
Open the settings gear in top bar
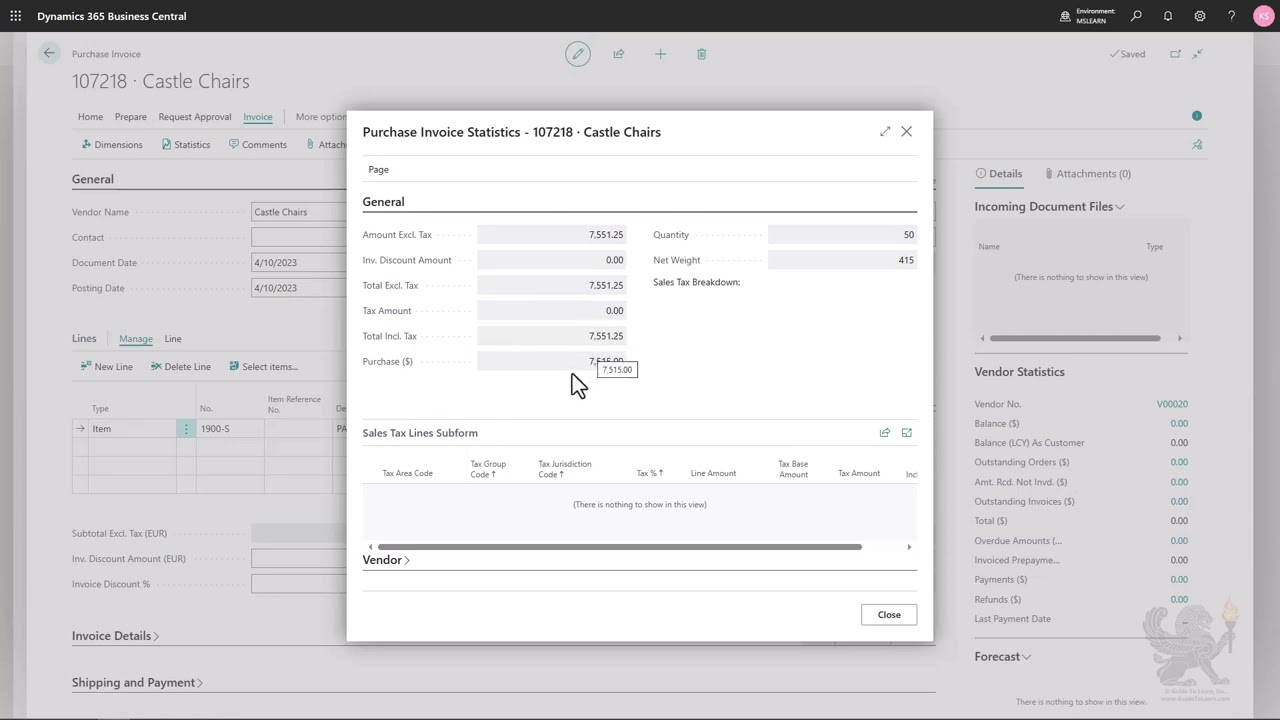tap(1200, 16)
